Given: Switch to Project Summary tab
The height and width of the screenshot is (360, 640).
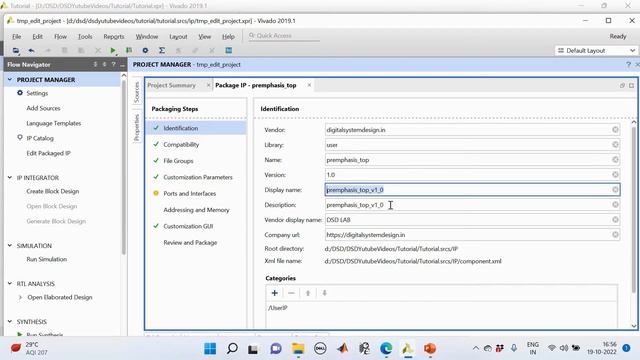Looking at the screenshot, I should 171,85.
